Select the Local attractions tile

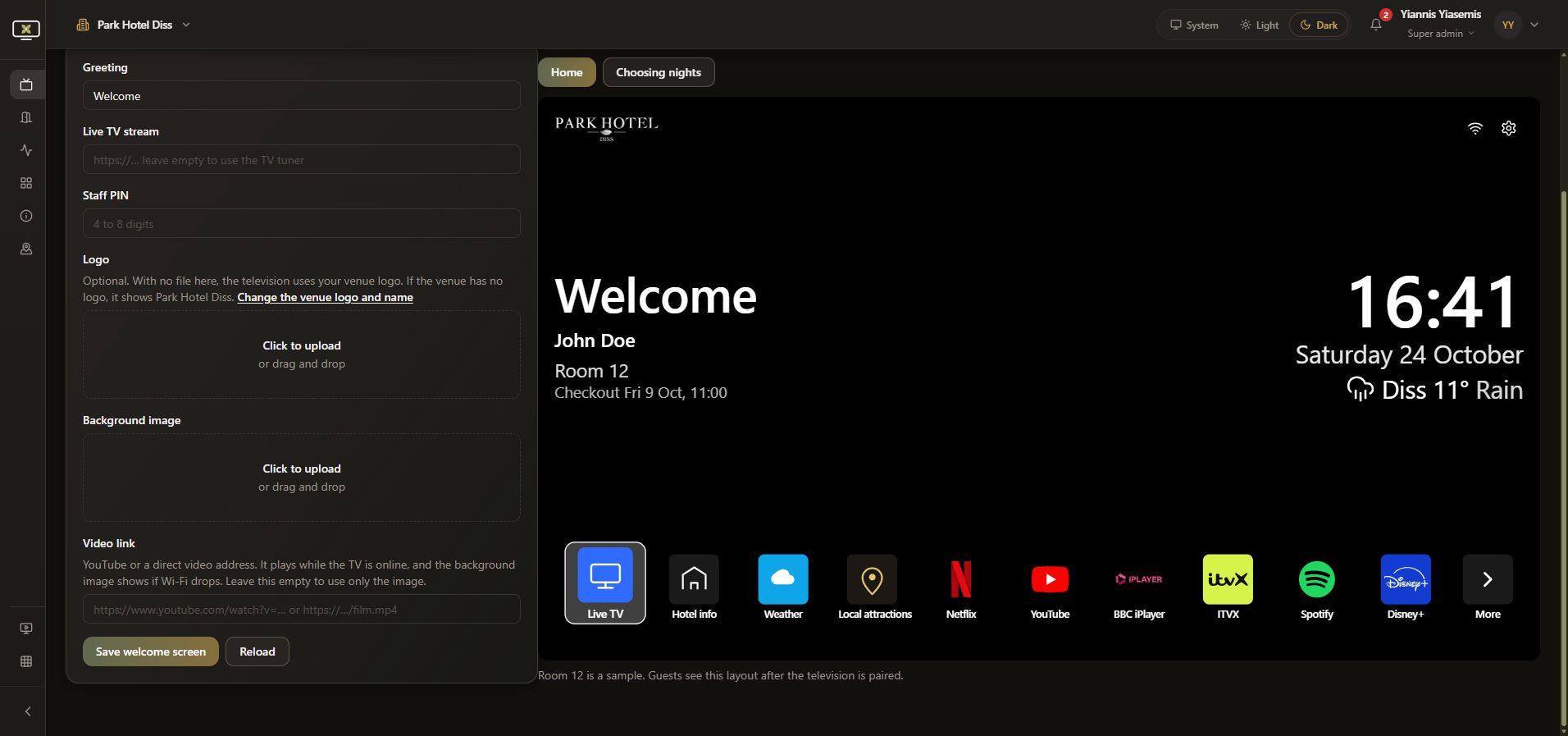[875, 587]
